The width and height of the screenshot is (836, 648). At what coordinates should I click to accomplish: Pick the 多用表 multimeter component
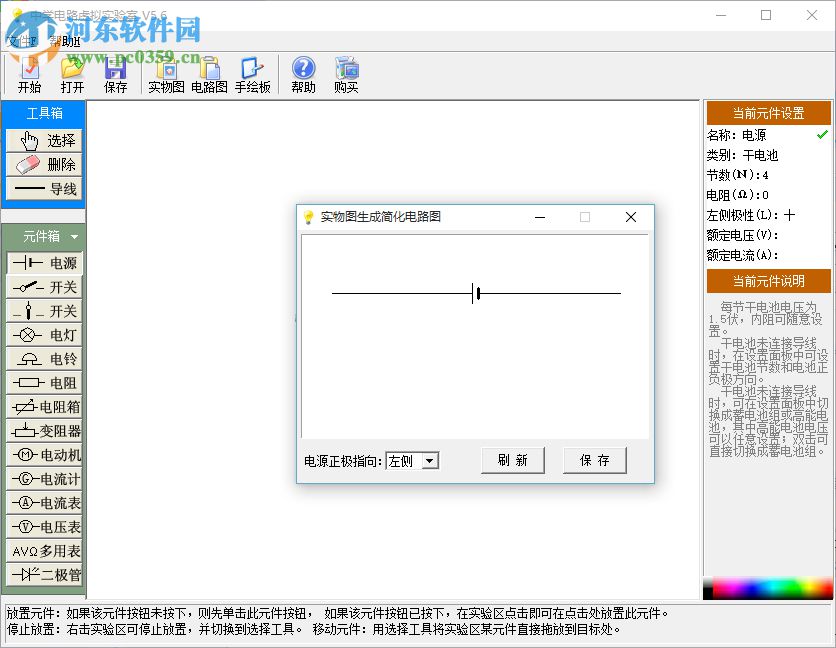[45, 551]
